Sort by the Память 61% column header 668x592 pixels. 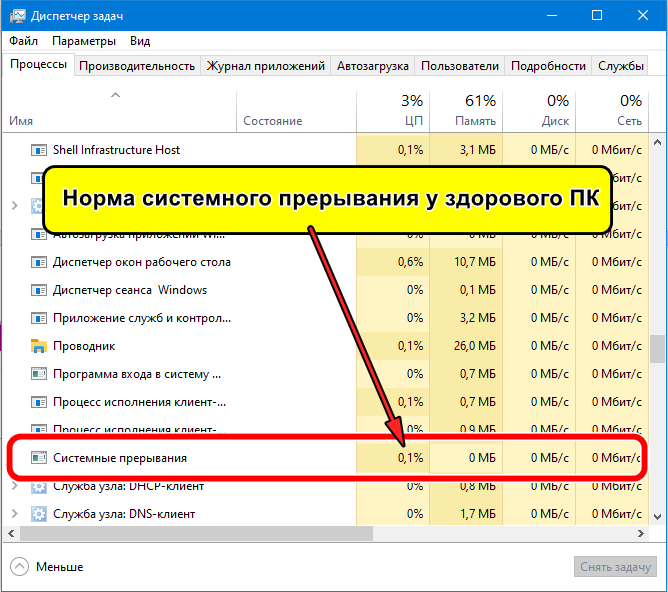tap(466, 112)
